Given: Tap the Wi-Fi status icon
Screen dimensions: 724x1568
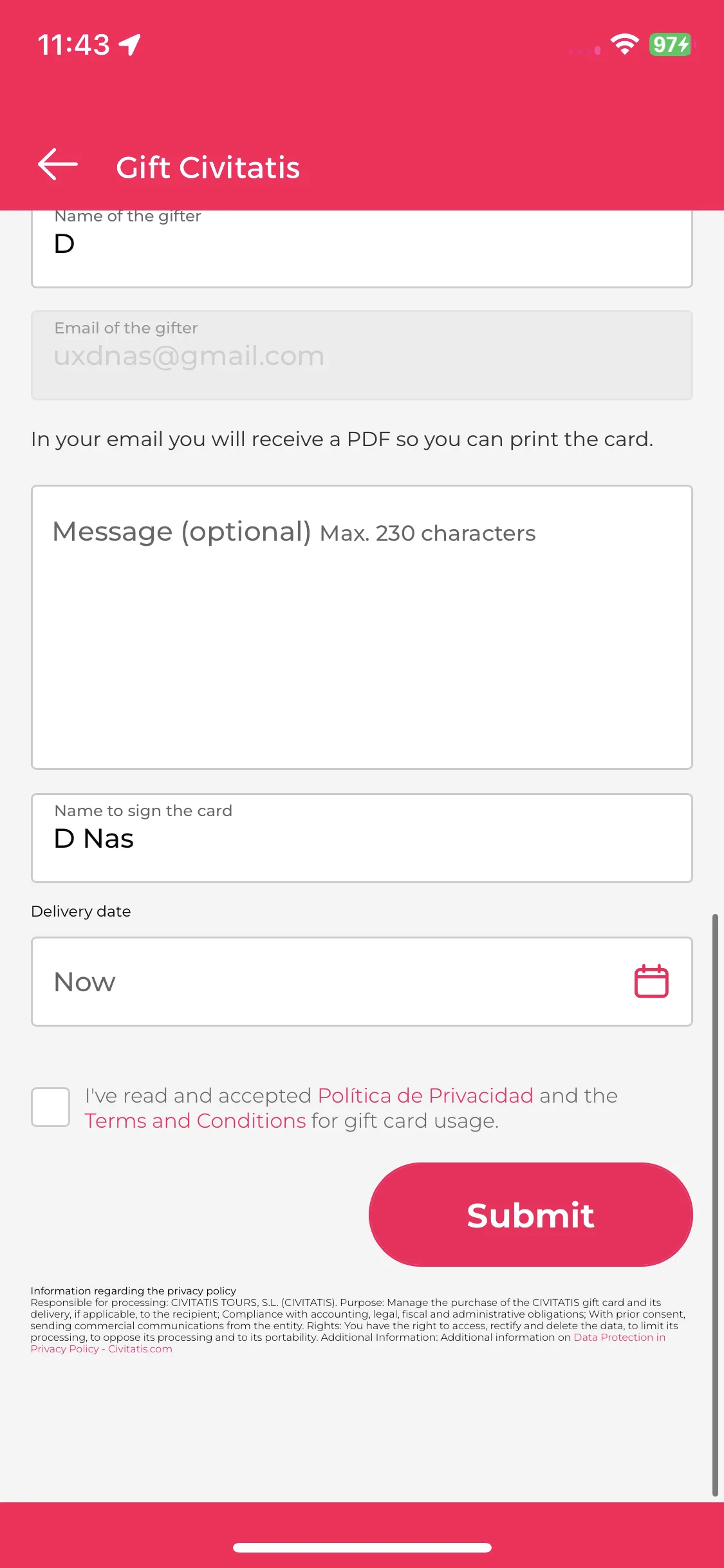Looking at the screenshot, I should (624, 44).
